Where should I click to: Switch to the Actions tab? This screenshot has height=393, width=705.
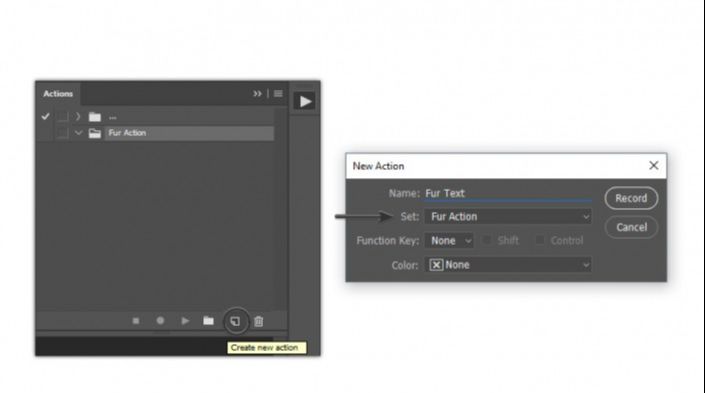point(58,94)
